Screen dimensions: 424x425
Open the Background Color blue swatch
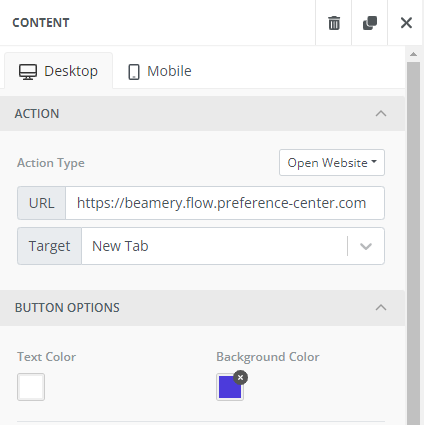pos(230,387)
